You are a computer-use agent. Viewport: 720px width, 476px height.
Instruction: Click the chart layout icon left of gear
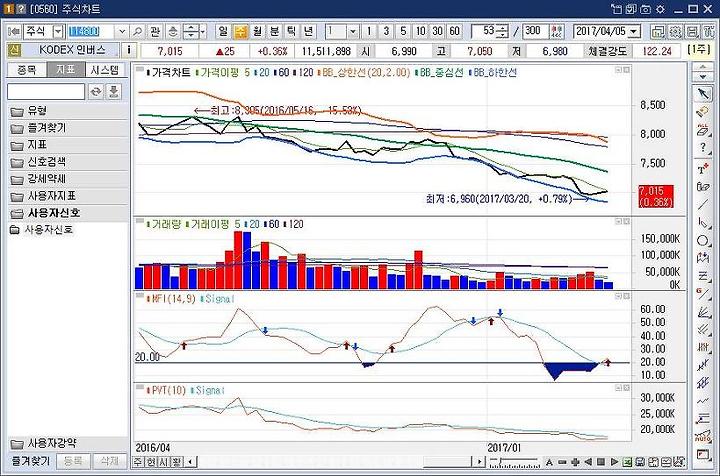coord(658,31)
